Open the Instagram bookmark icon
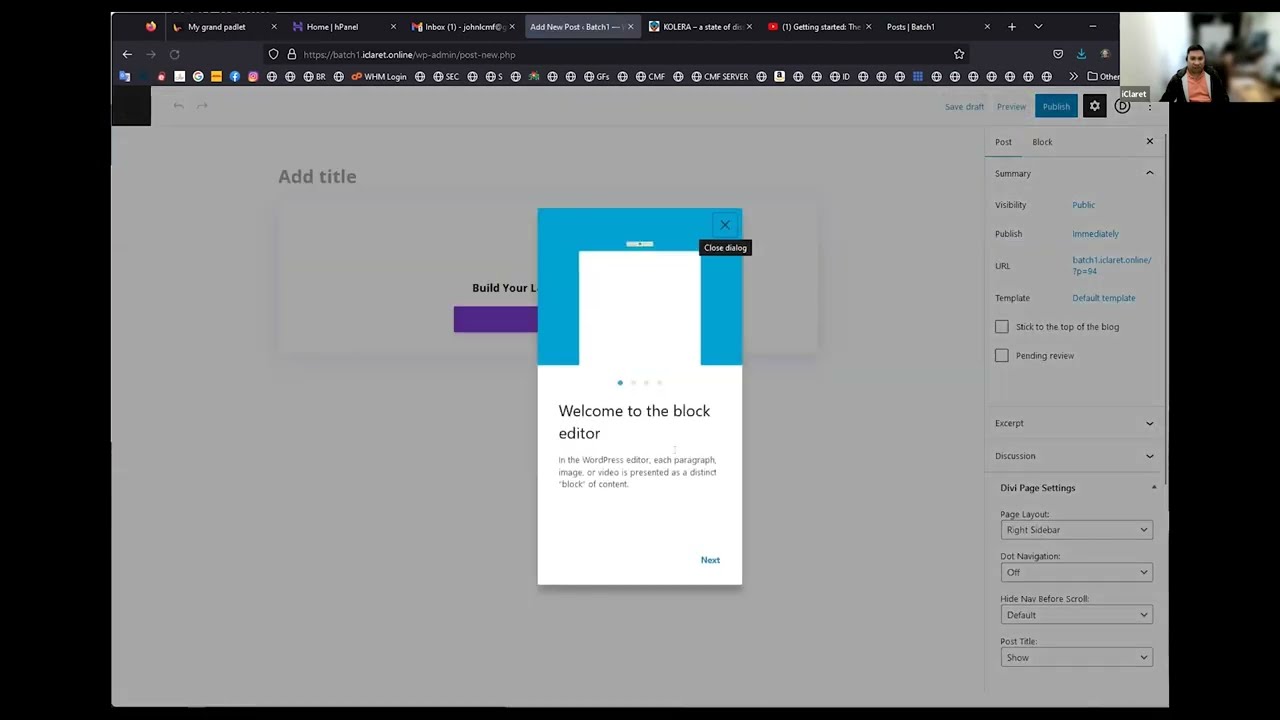 pyautogui.click(x=253, y=76)
